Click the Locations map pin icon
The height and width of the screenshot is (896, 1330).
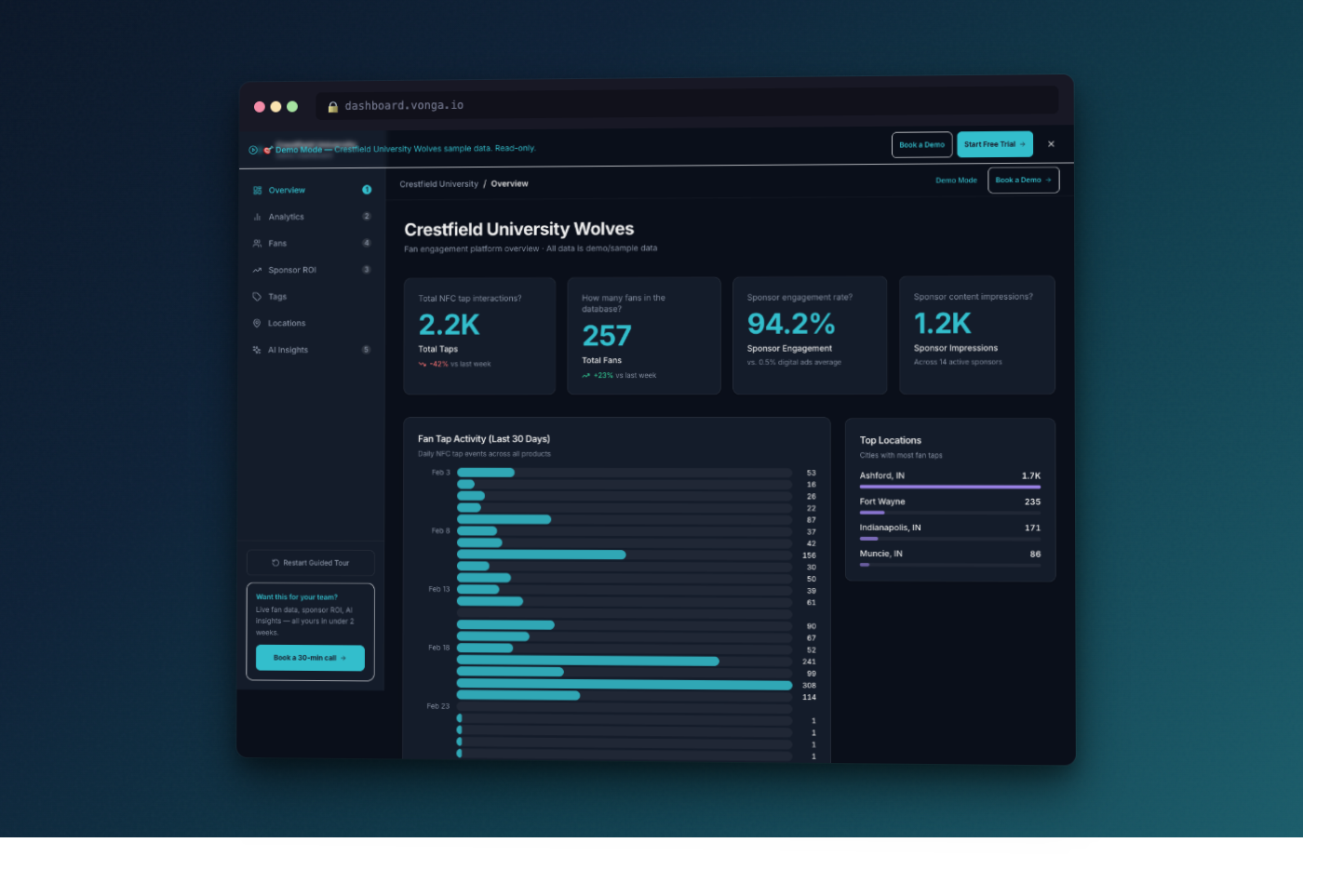point(258,323)
